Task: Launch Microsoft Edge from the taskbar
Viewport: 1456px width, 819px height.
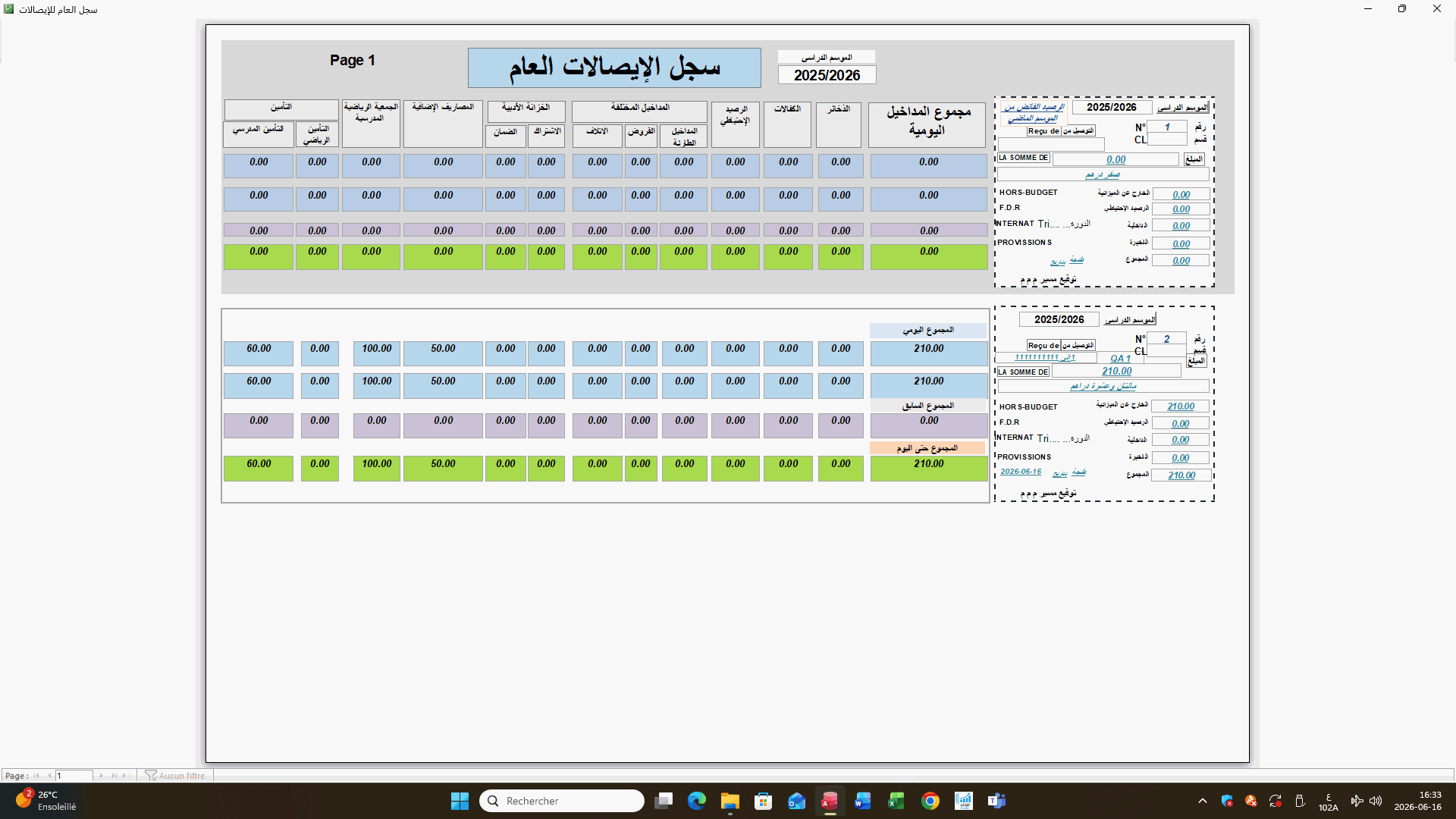Action: (x=697, y=801)
